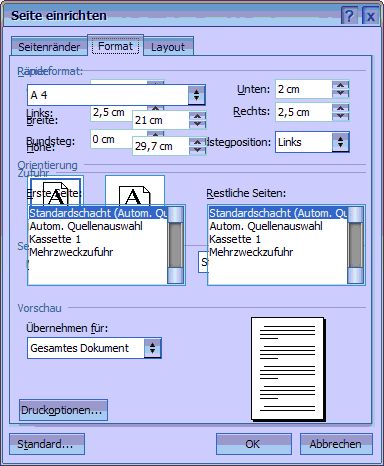Click the Erste Seite list scrollbar thumb
The image size is (384, 466).
click(x=176, y=245)
